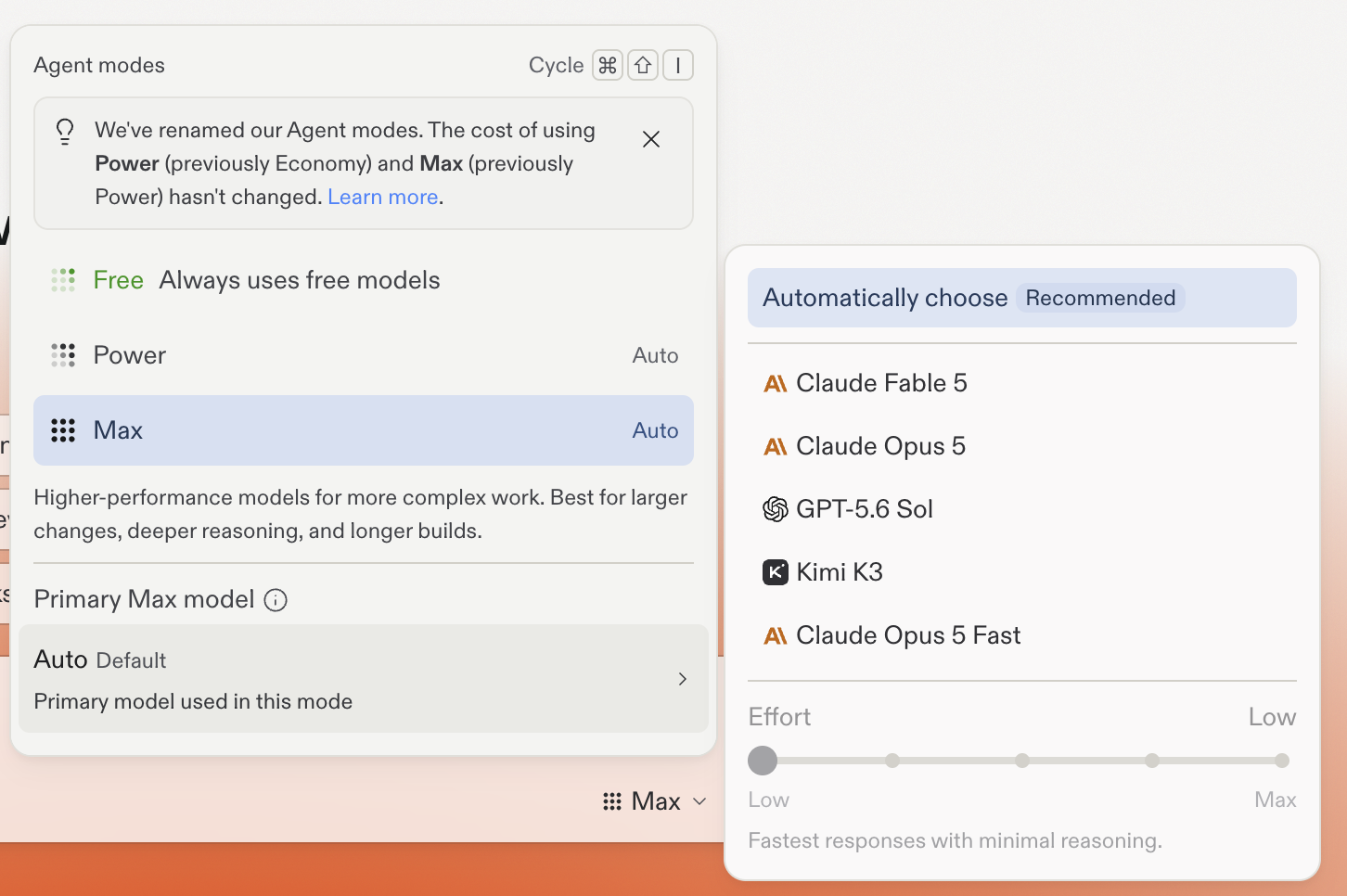Click the Anthropic logo beside Claude Fable 5
Viewport: 1347px width, 896px height.
click(x=776, y=384)
